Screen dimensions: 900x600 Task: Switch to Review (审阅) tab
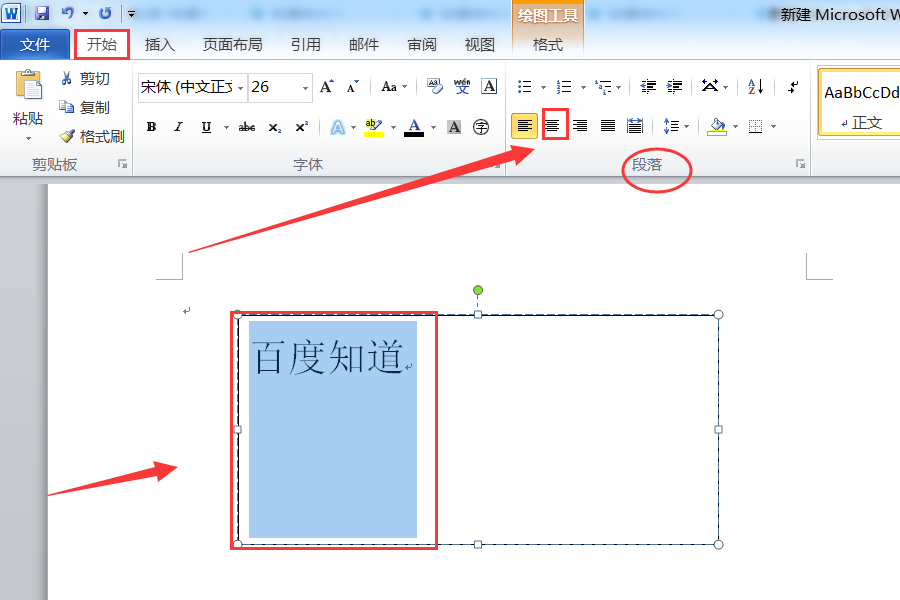(x=422, y=44)
